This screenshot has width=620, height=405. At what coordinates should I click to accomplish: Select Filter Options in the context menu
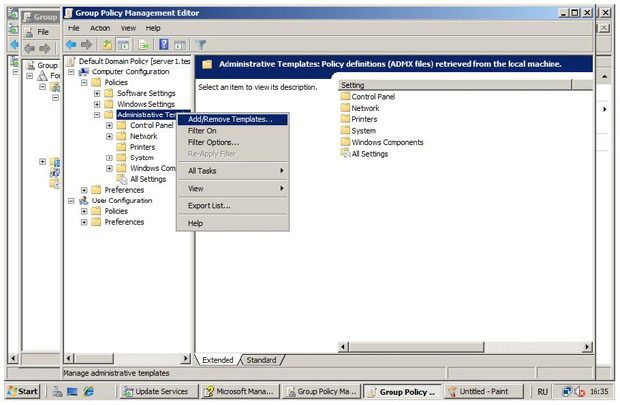pyautogui.click(x=213, y=142)
